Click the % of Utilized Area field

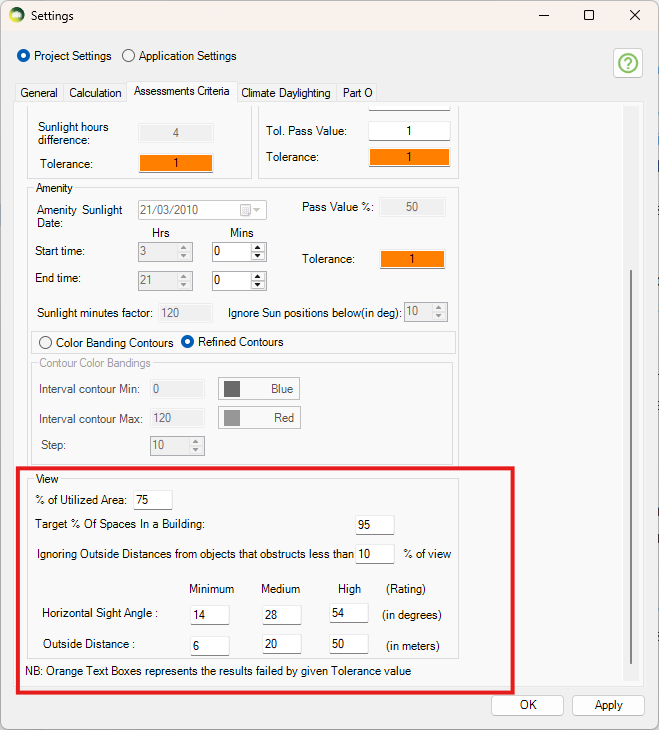click(153, 500)
